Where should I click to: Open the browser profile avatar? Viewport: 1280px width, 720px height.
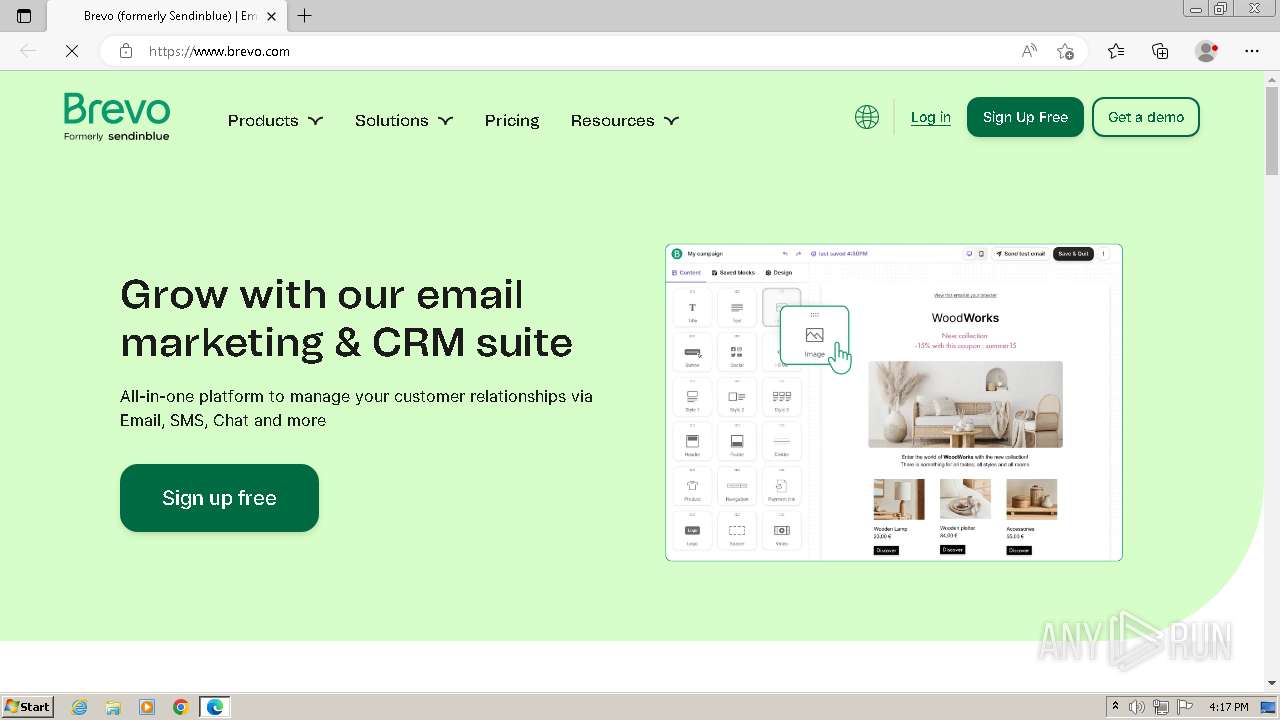click(1207, 51)
